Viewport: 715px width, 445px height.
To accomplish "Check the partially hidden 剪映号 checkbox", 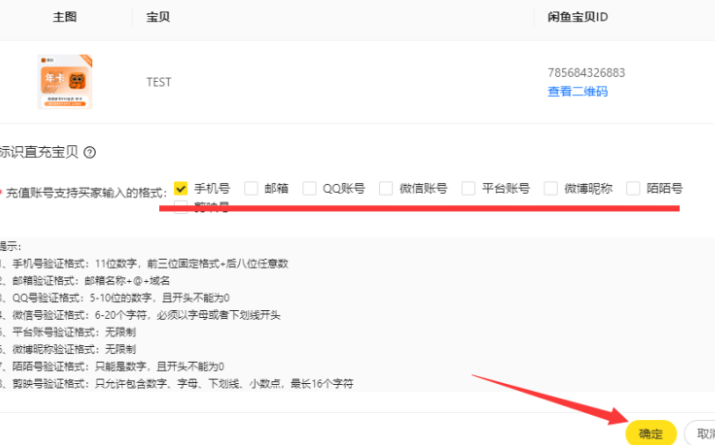I will [x=181, y=207].
